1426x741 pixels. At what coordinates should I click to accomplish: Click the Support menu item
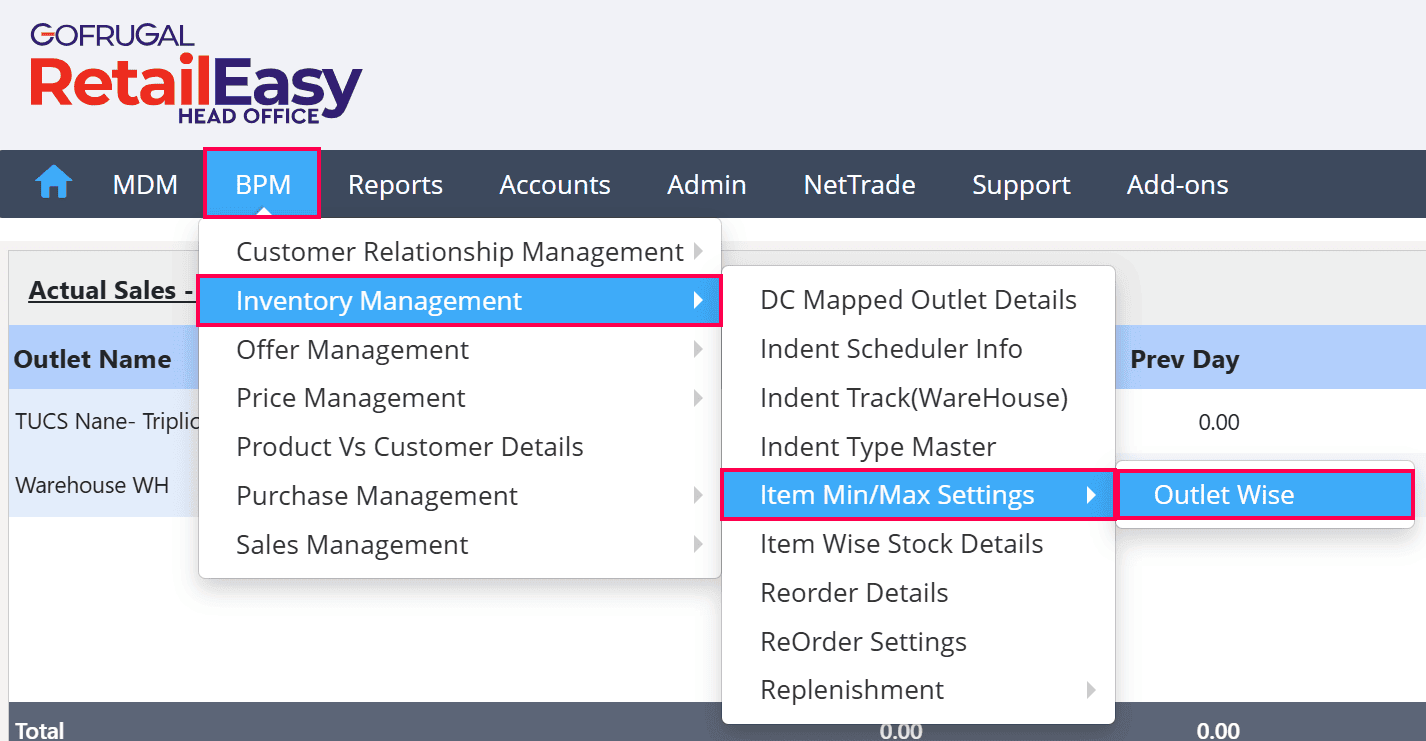click(x=1021, y=185)
